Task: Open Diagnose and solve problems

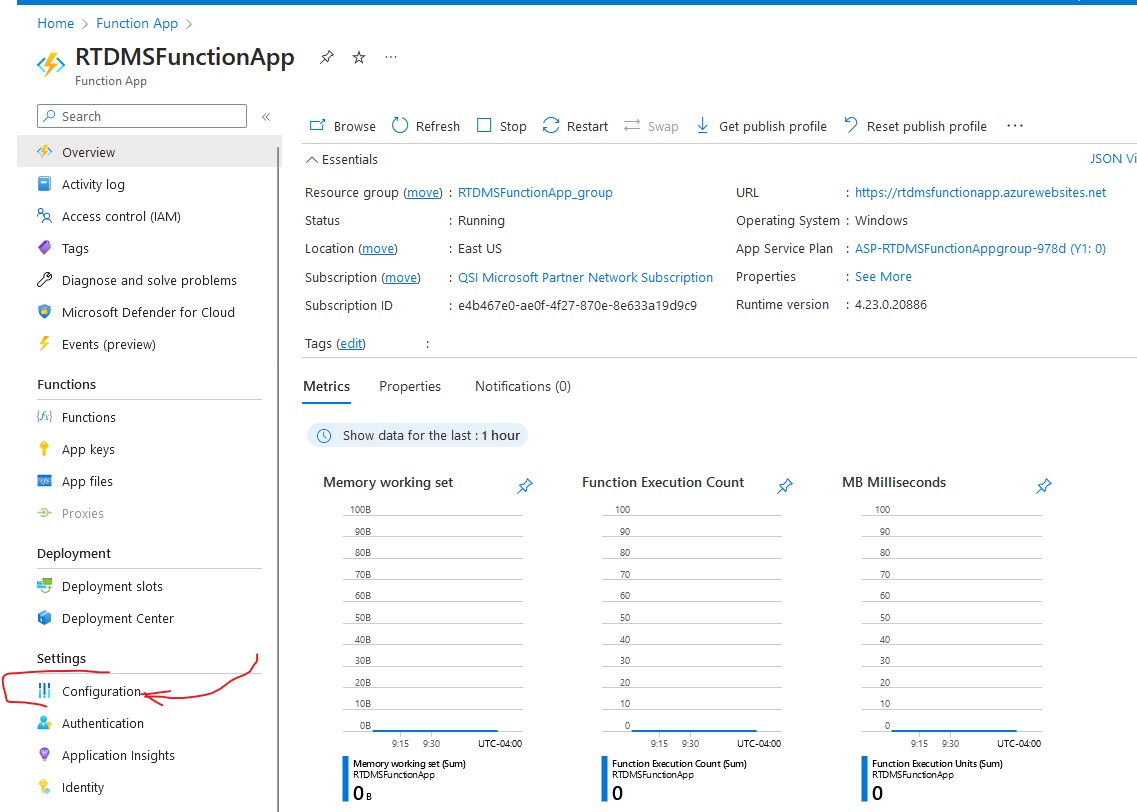Action: (x=149, y=280)
